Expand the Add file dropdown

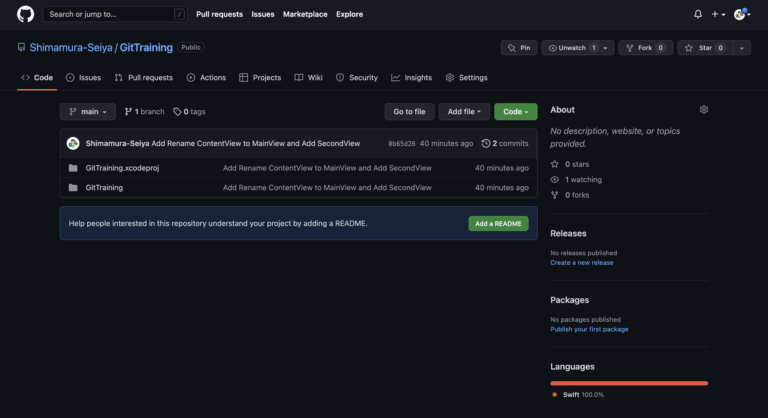pyautogui.click(x=464, y=112)
